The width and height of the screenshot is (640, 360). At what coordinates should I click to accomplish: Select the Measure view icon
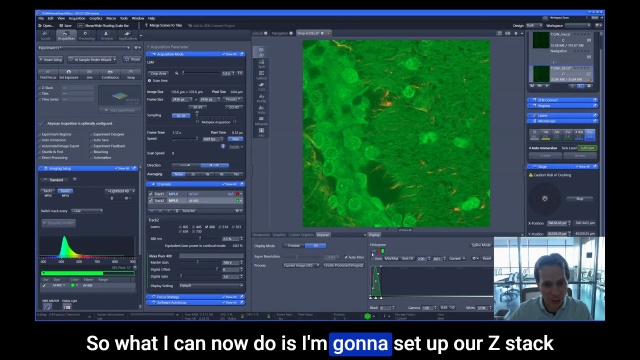click(x=261, y=121)
